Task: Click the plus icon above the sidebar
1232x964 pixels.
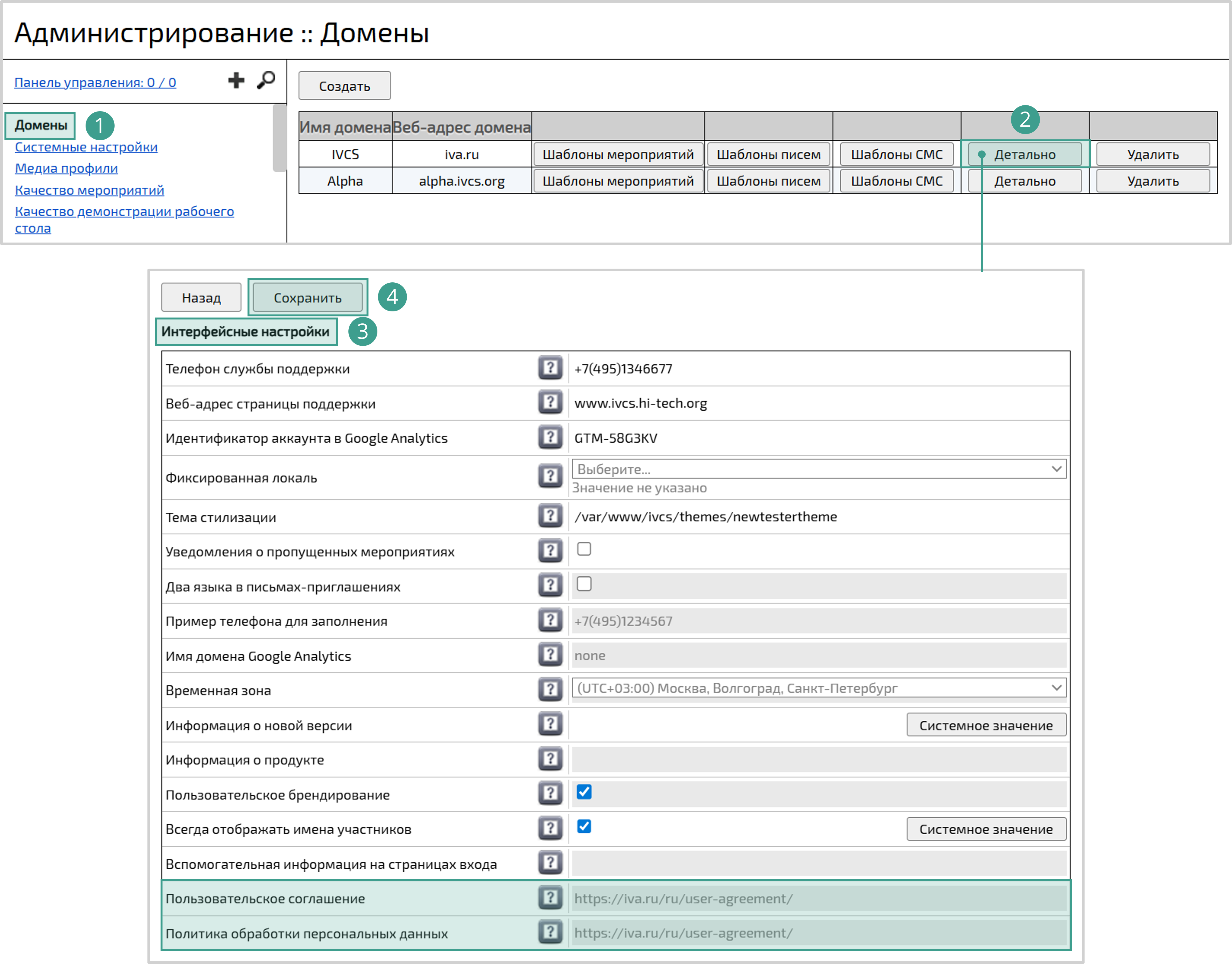Action: 236,81
